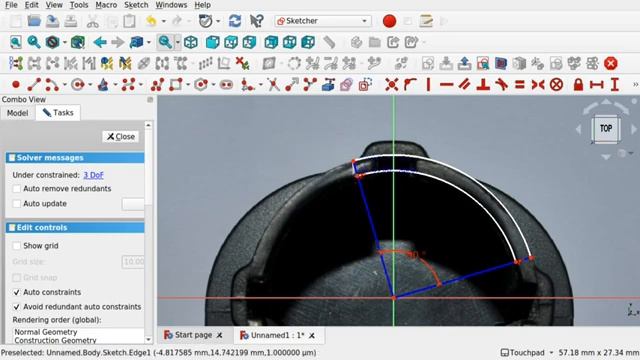Select the Create slot tool
Viewport: 640px width, 360px height.
tap(226, 85)
